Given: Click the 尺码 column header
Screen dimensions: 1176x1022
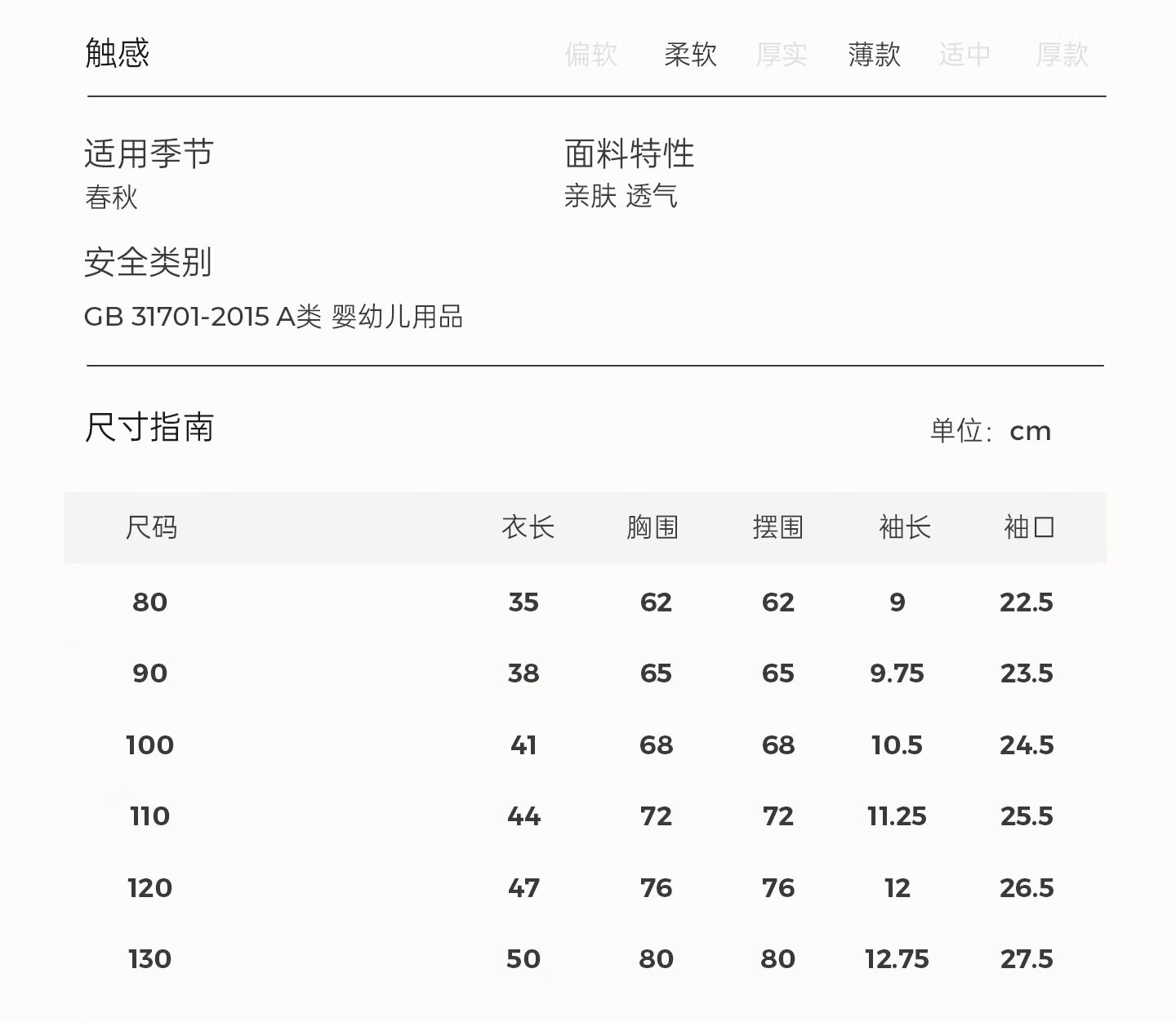Looking at the screenshot, I should click(x=151, y=527).
